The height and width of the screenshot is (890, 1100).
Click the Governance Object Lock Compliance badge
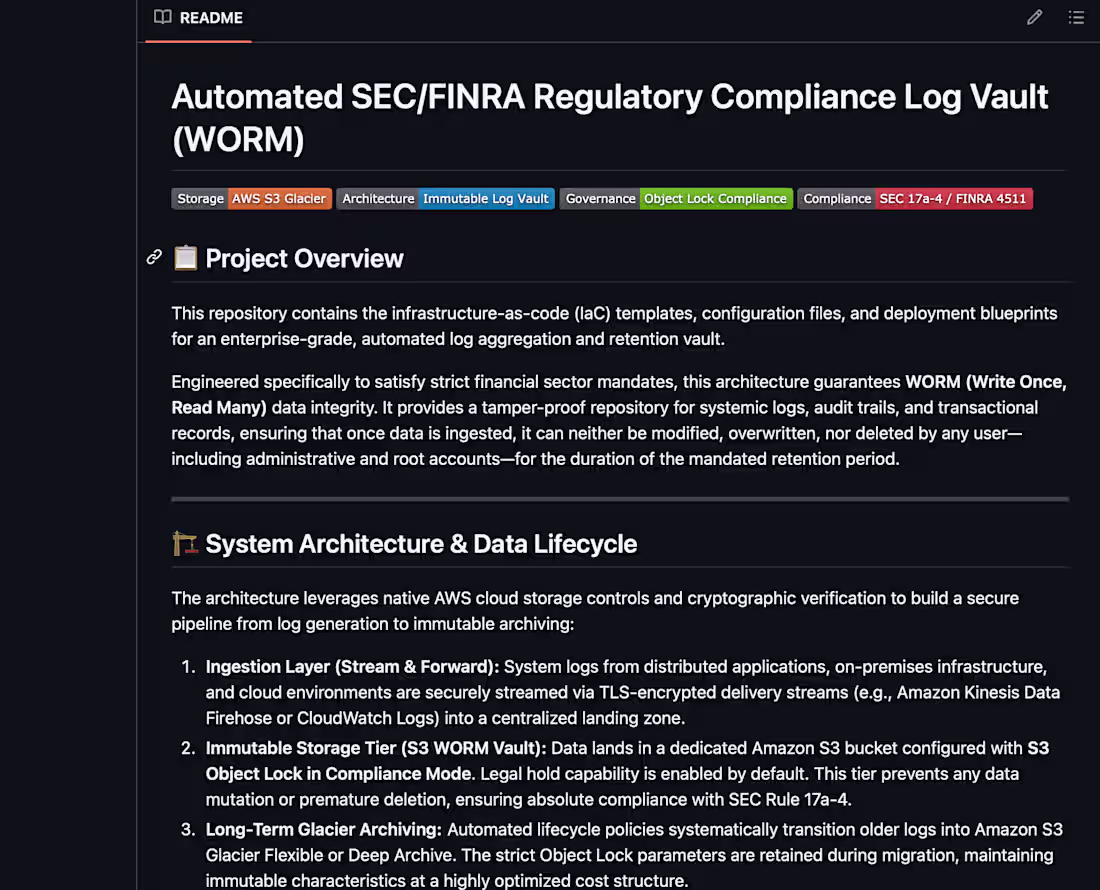pos(676,198)
